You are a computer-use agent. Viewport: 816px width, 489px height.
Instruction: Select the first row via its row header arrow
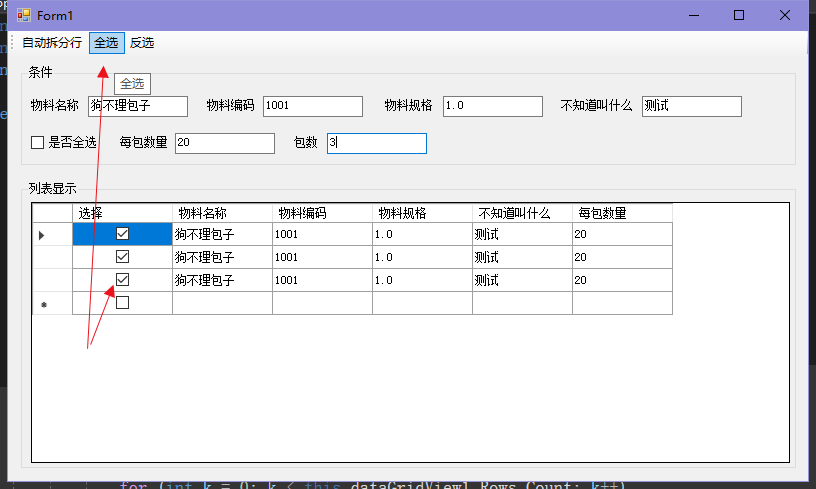[x=53, y=234]
